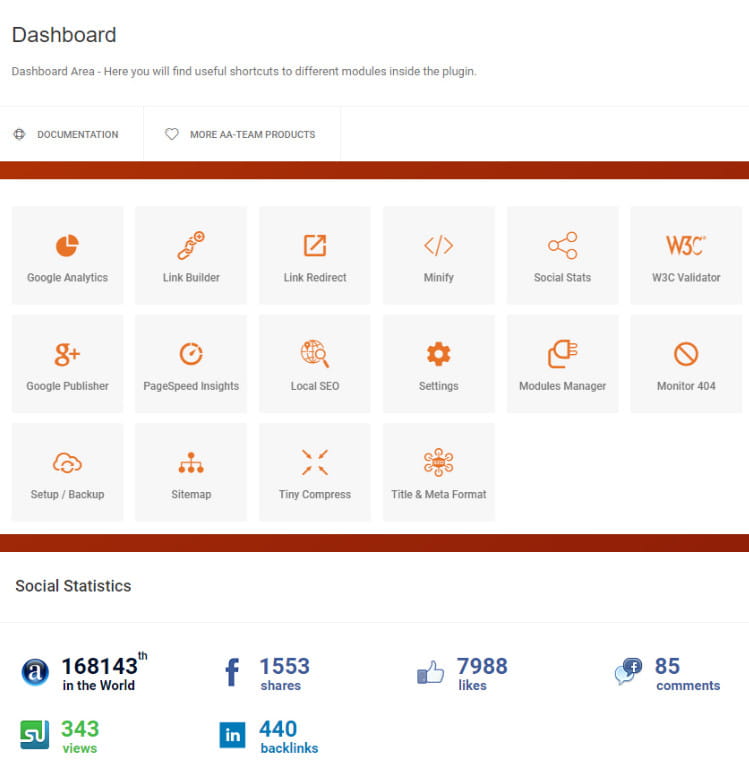The height and width of the screenshot is (782, 749).
Task: Click the Title & Meta Format icon
Action: (x=438, y=462)
